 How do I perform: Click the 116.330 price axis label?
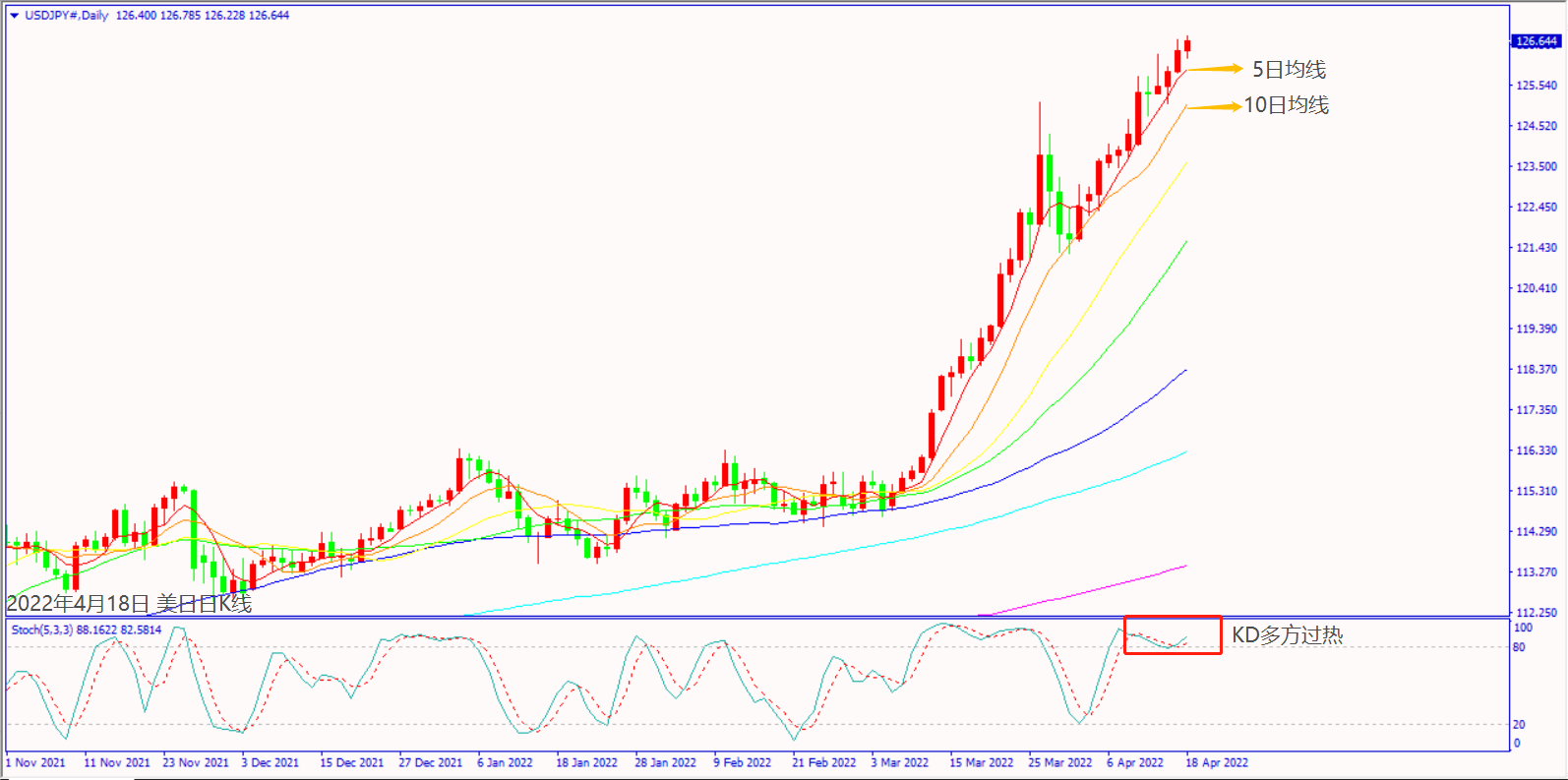pos(1537,450)
